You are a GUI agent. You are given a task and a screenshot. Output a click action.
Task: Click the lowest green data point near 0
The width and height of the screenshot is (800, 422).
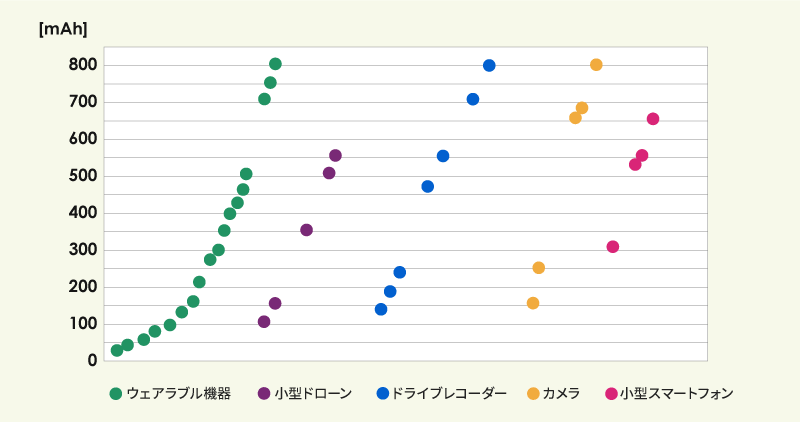tap(117, 350)
